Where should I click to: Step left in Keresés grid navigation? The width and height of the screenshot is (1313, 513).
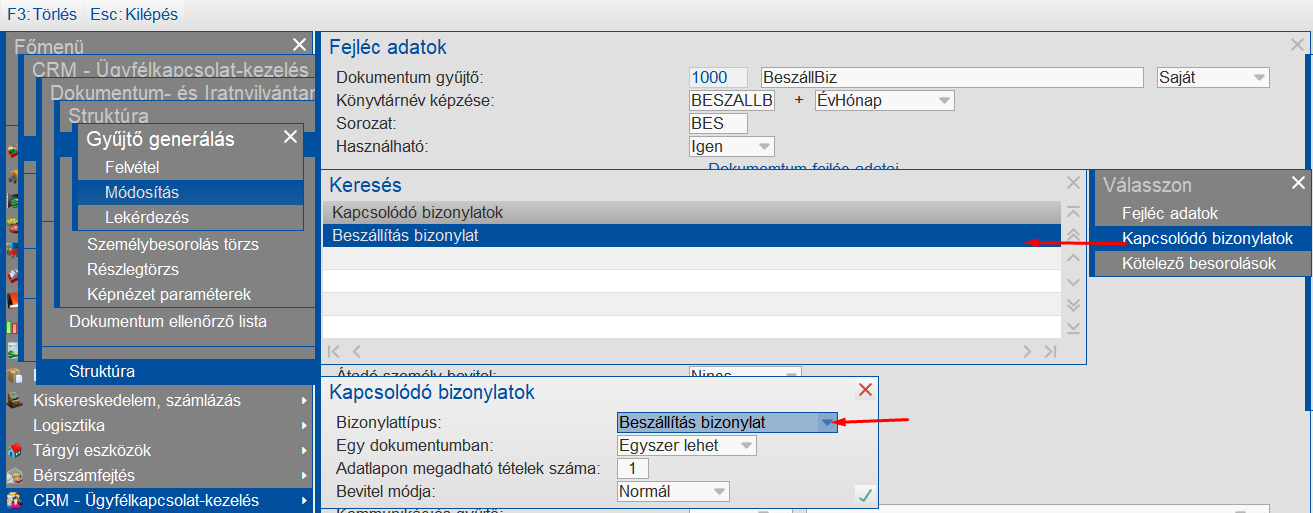point(356,351)
